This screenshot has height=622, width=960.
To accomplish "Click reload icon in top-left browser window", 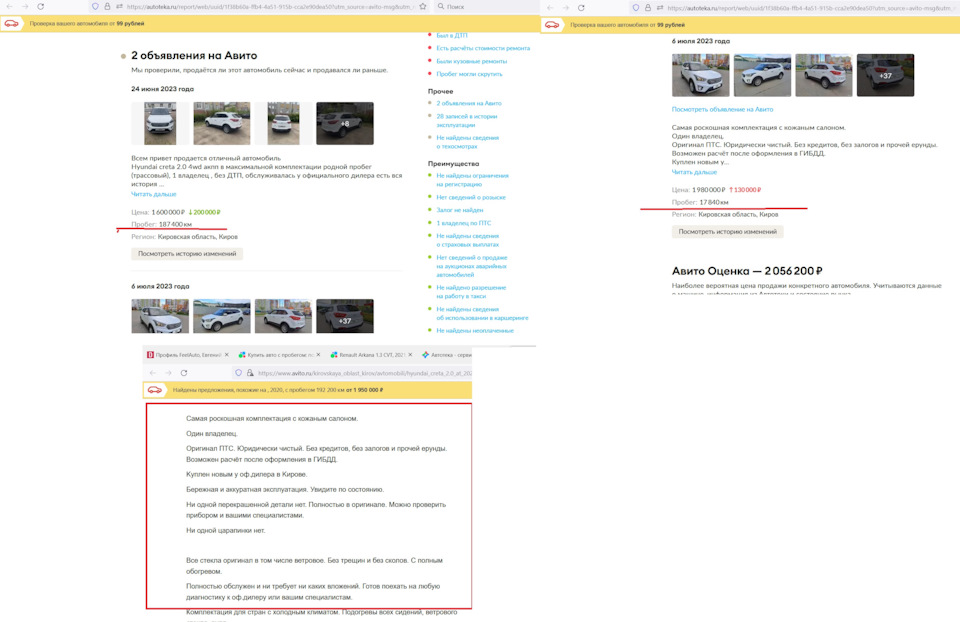I will 40,6.
